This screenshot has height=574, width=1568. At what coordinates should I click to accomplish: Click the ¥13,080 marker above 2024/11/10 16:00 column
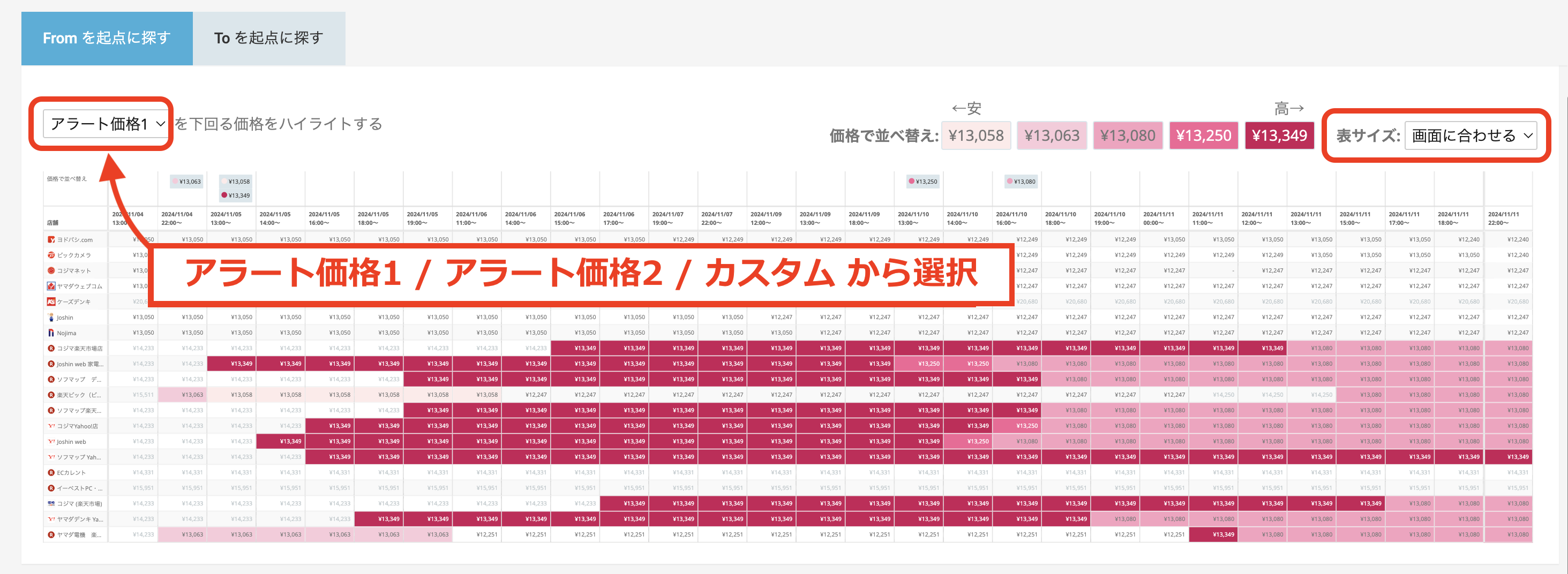[x=1022, y=182]
